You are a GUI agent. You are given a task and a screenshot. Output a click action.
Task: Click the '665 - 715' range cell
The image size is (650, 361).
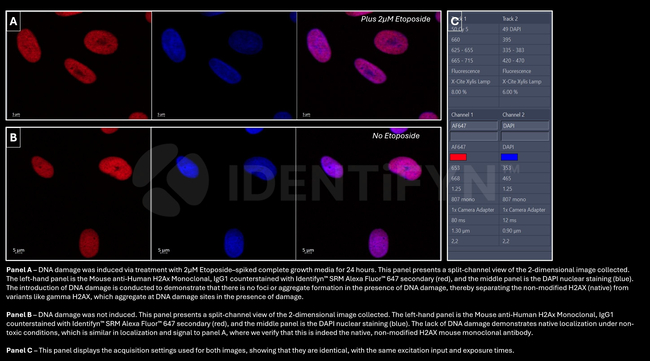[x=462, y=61]
